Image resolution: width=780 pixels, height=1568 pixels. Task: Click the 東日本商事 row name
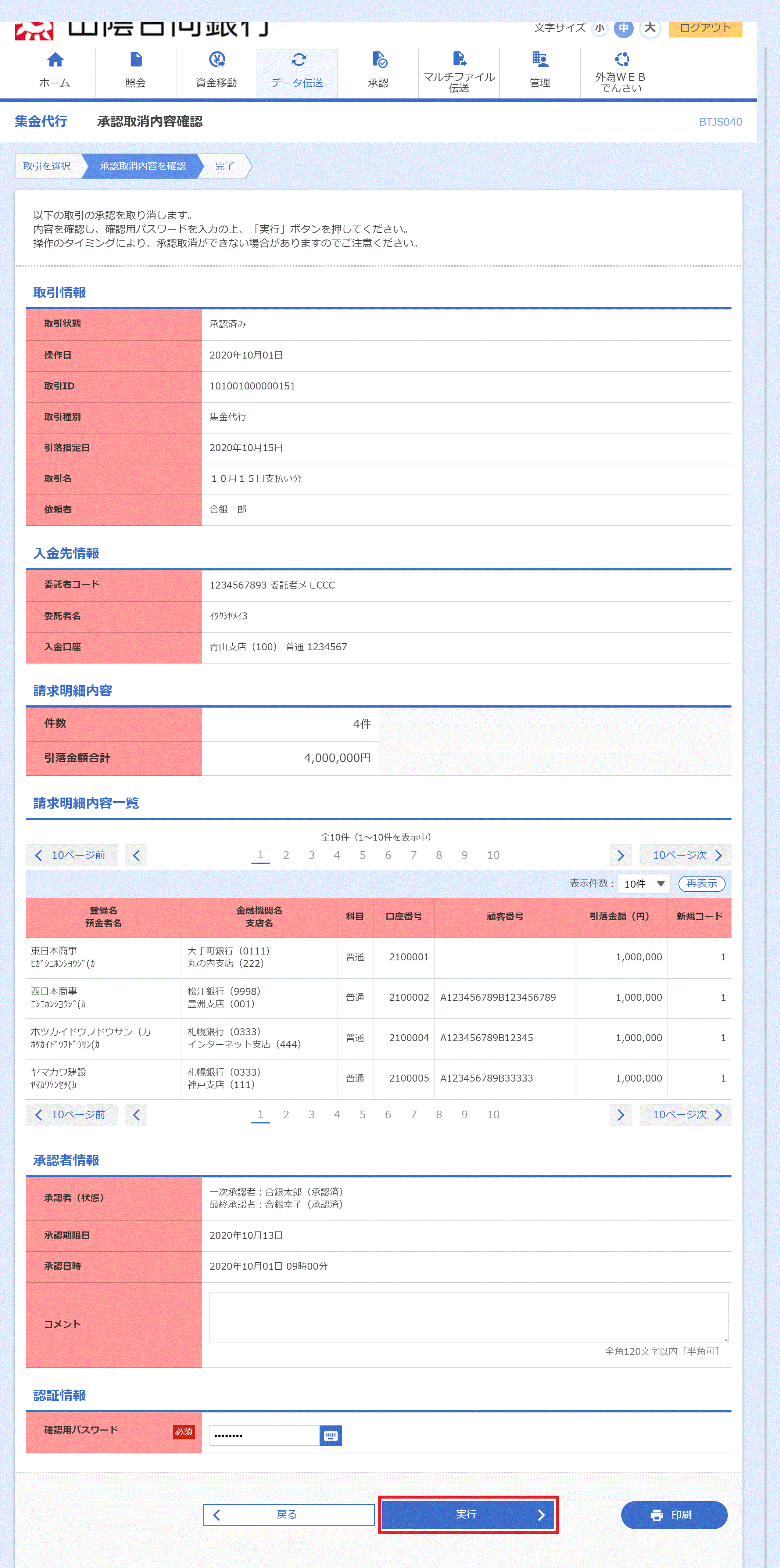tap(54, 951)
